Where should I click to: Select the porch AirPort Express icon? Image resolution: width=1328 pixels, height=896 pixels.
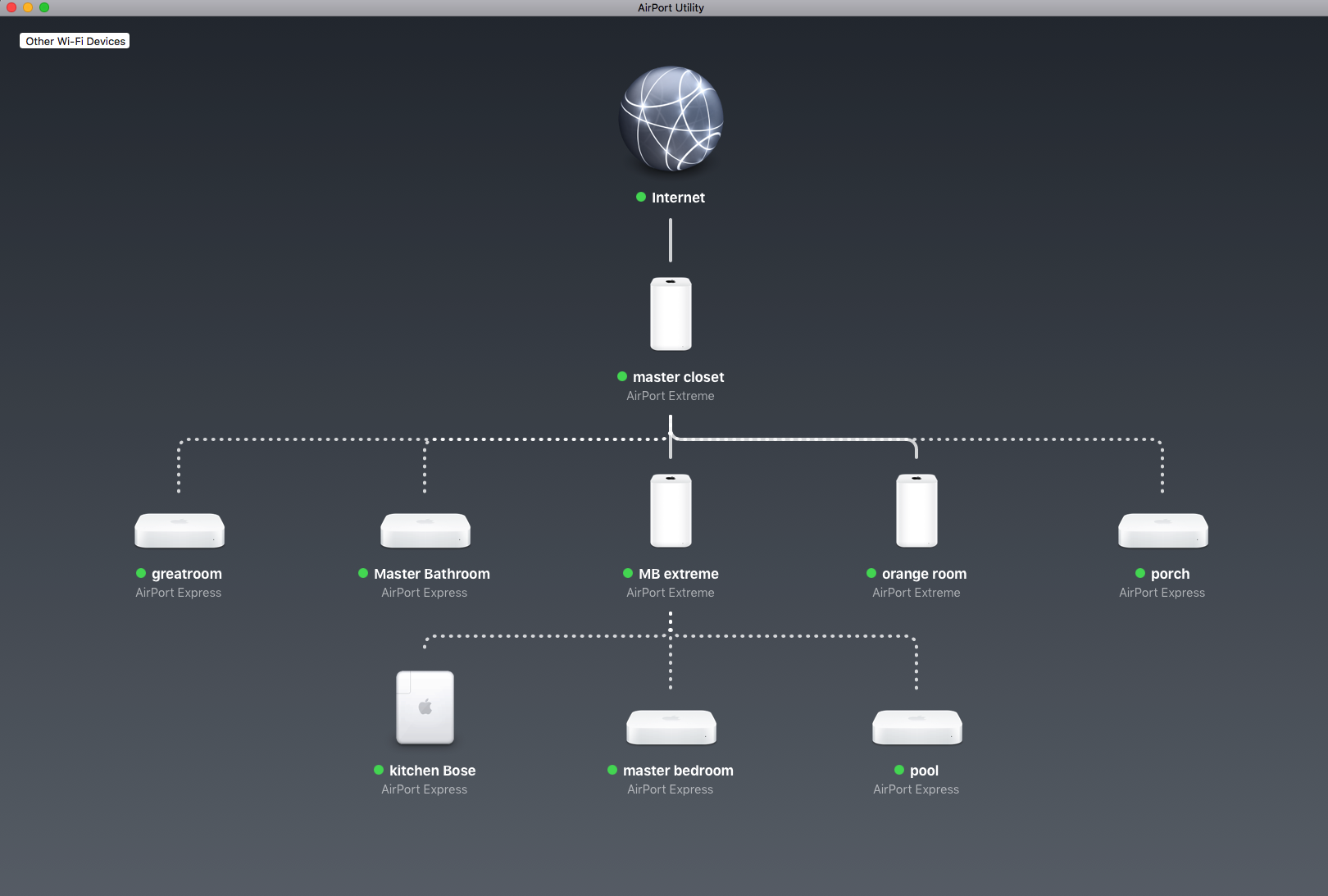click(x=1163, y=530)
